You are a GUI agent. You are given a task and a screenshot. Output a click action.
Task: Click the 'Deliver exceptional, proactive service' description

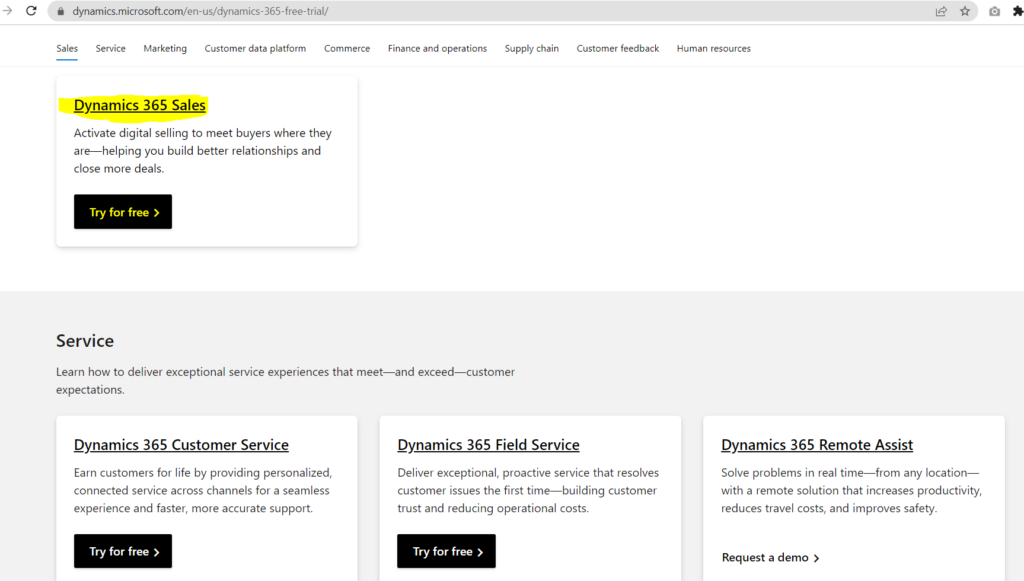(x=528, y=490)
